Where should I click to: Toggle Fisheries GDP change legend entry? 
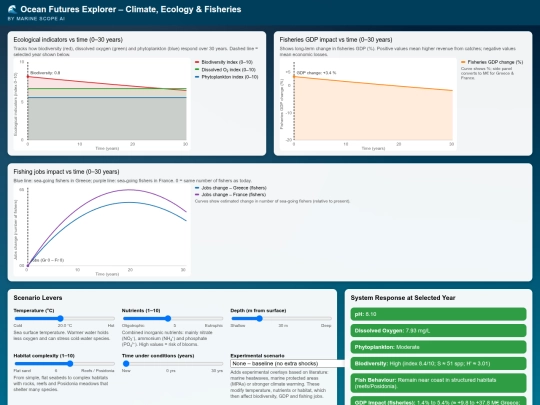pos(492,62)
